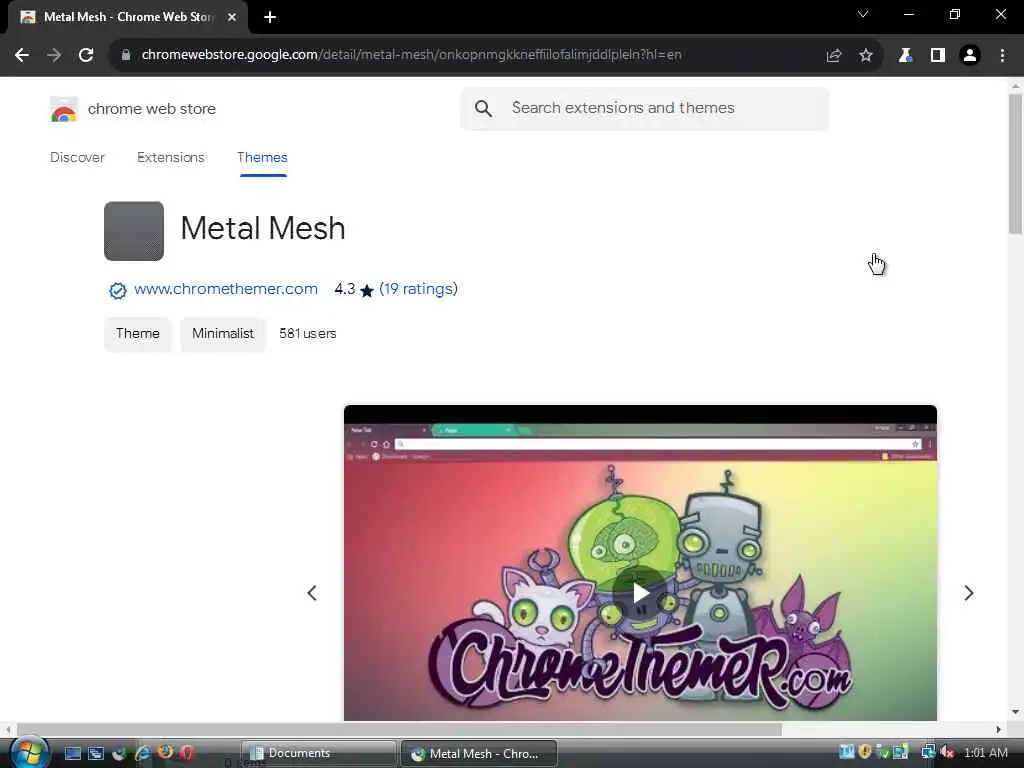Viewport: 1024px width, 768px height.
Task: Click the Theme category chip
Action: (138, 334)
